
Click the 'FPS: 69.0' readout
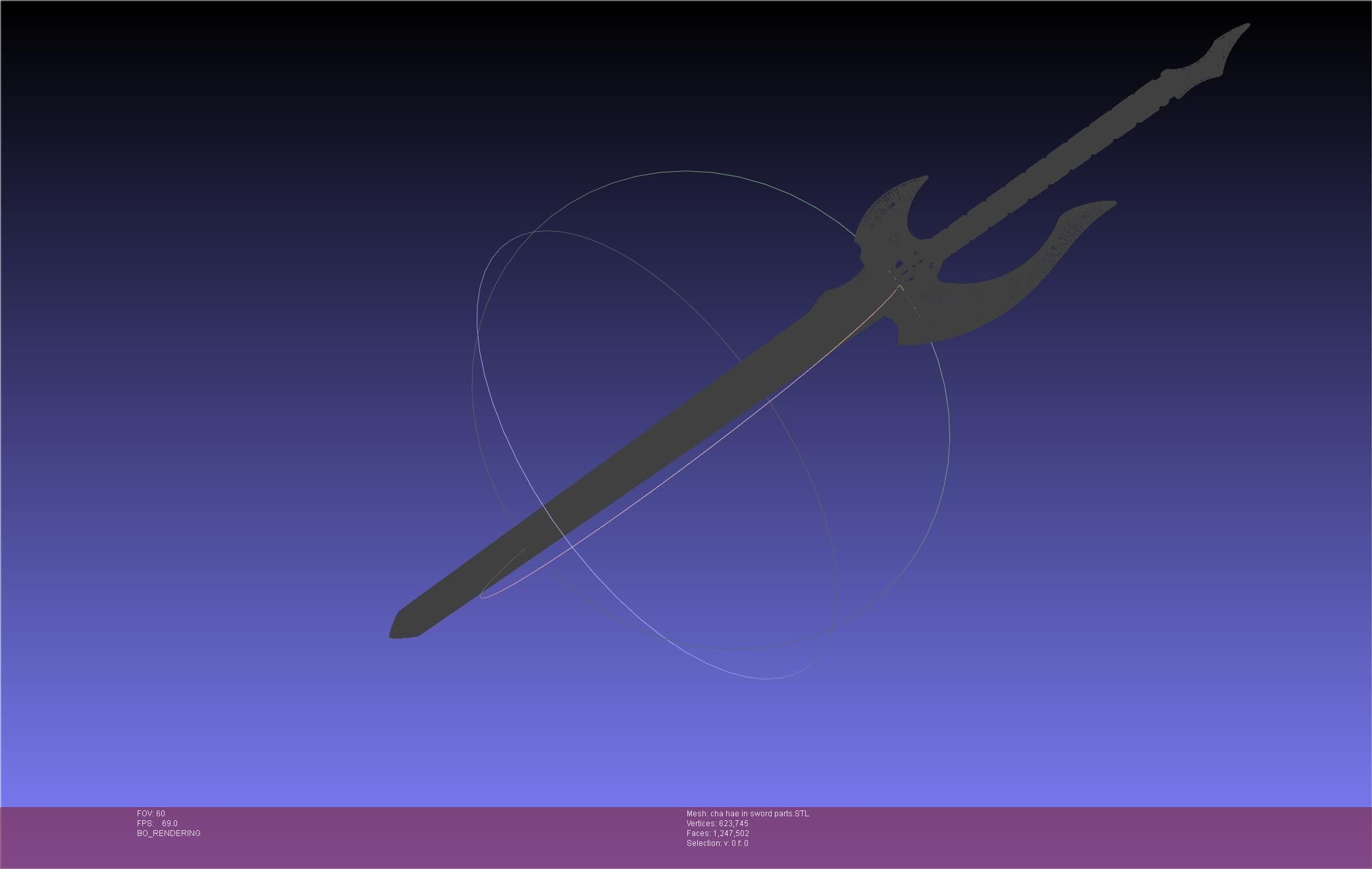pos(157,824)
